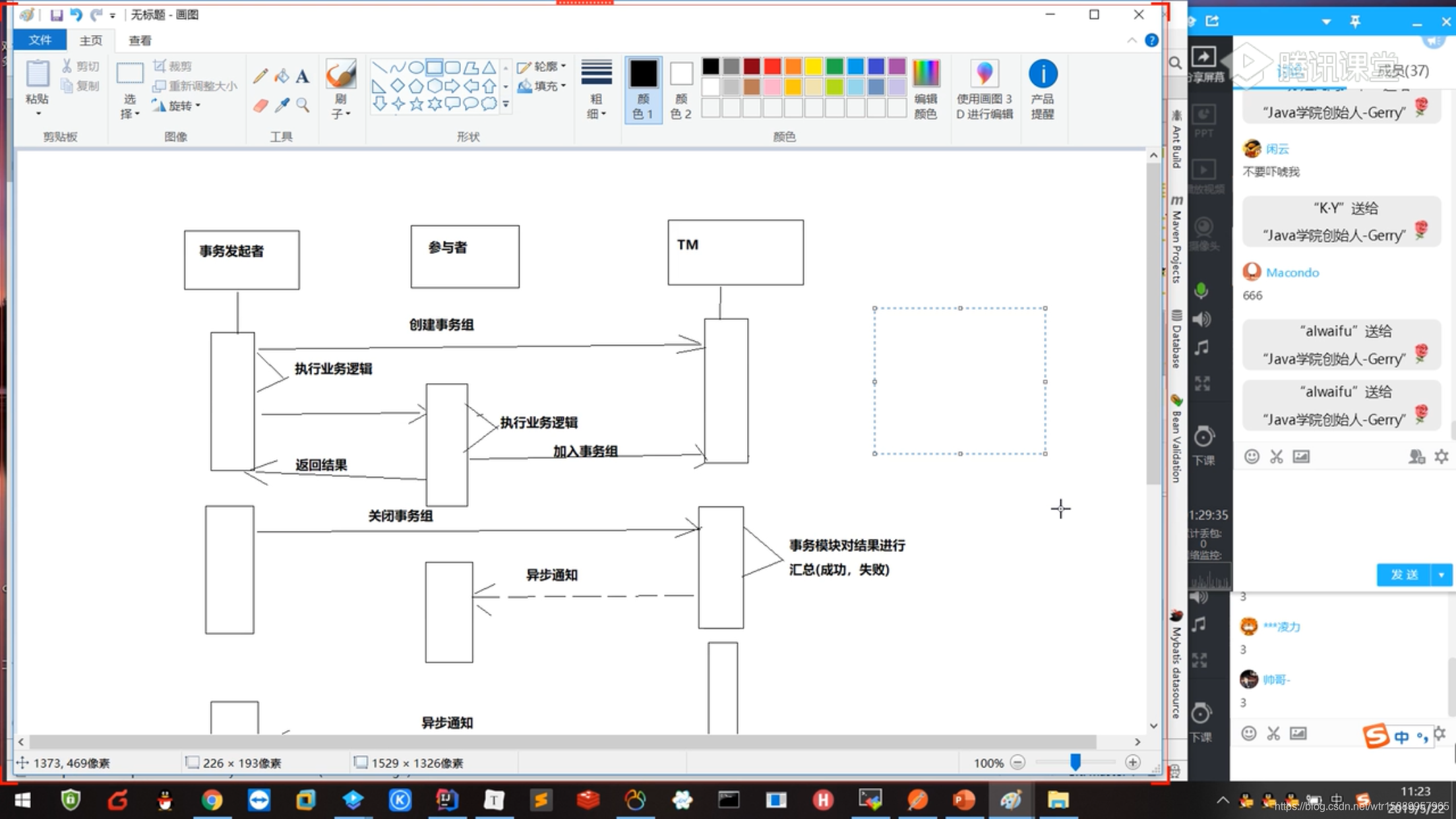Toggle the green microphone in classroom sidebar
Image resolution: width=1456 pixels, height=819 pixels.
pyautogui.click(x=1201, y=291)
